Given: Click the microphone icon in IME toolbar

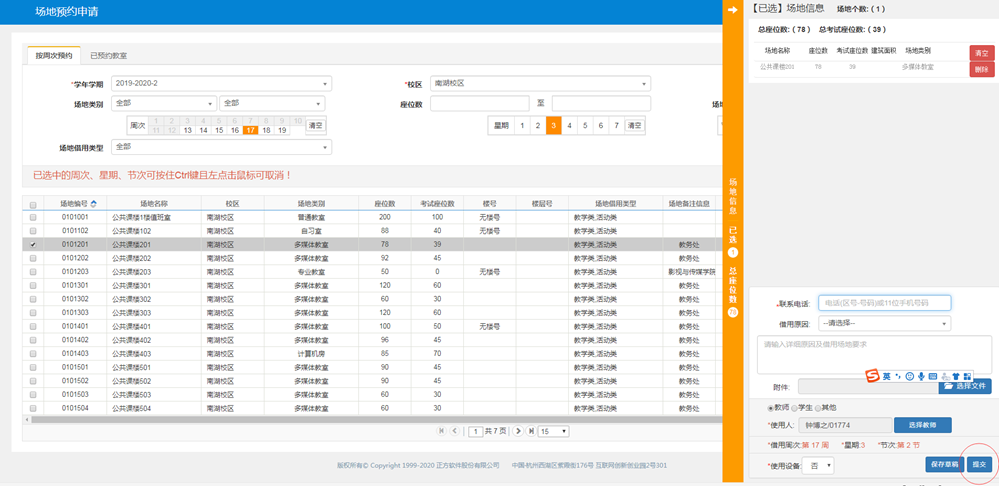Looking at the screenshot, I should [x=921, y=376].
